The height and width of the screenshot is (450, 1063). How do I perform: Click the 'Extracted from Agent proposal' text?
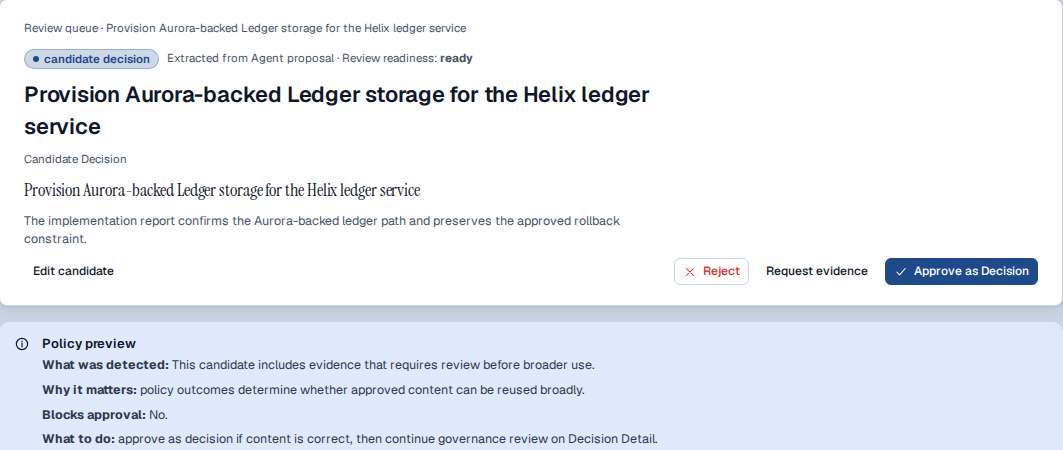(251, 58)
